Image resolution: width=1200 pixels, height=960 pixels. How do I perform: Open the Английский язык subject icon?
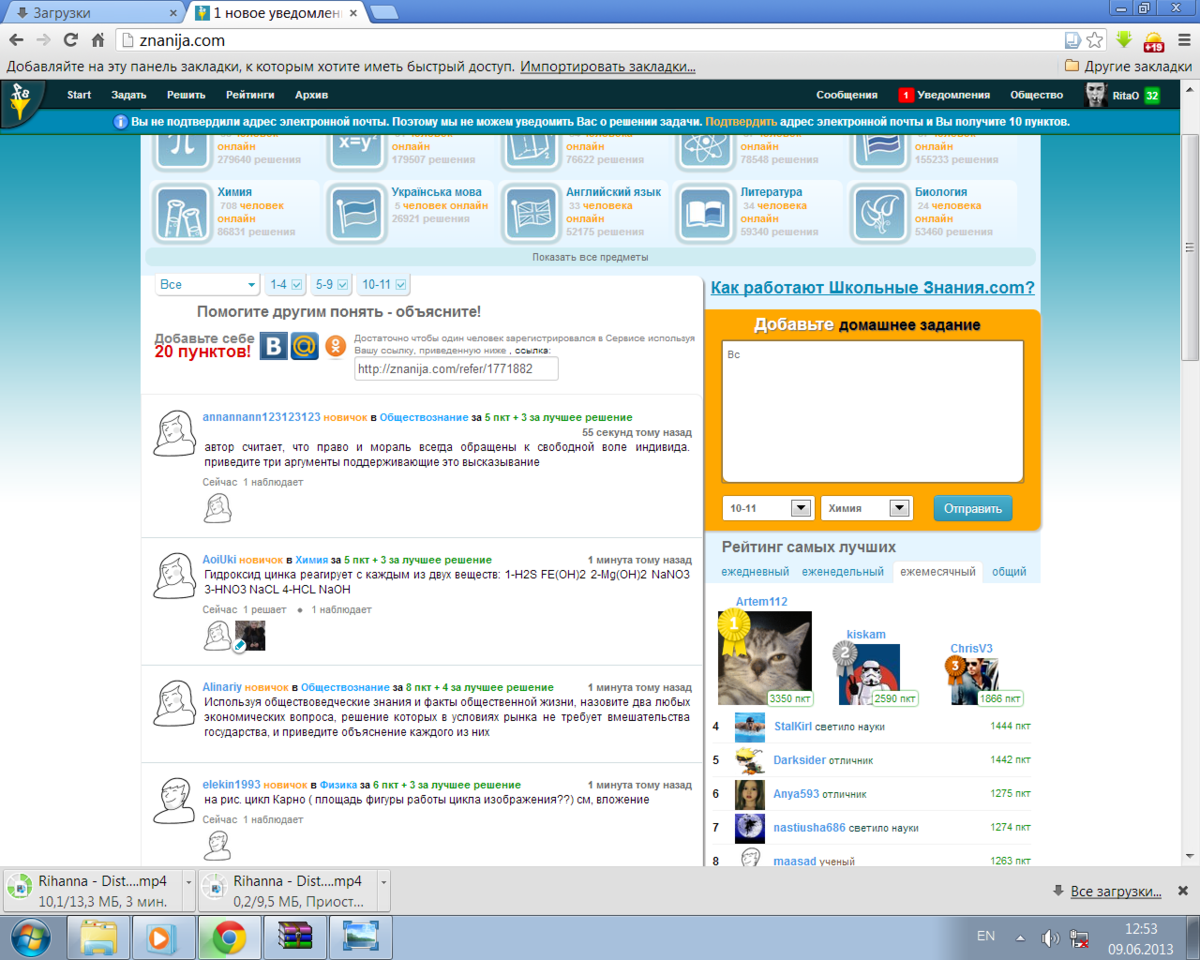click(x=531, y=213)
